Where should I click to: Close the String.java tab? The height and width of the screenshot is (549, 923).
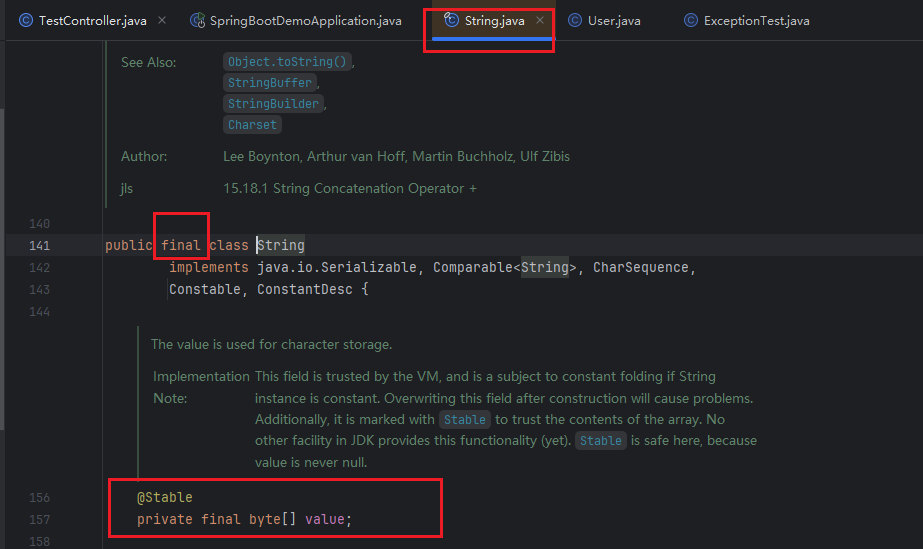pyautogui.click(x=540, y=21)
